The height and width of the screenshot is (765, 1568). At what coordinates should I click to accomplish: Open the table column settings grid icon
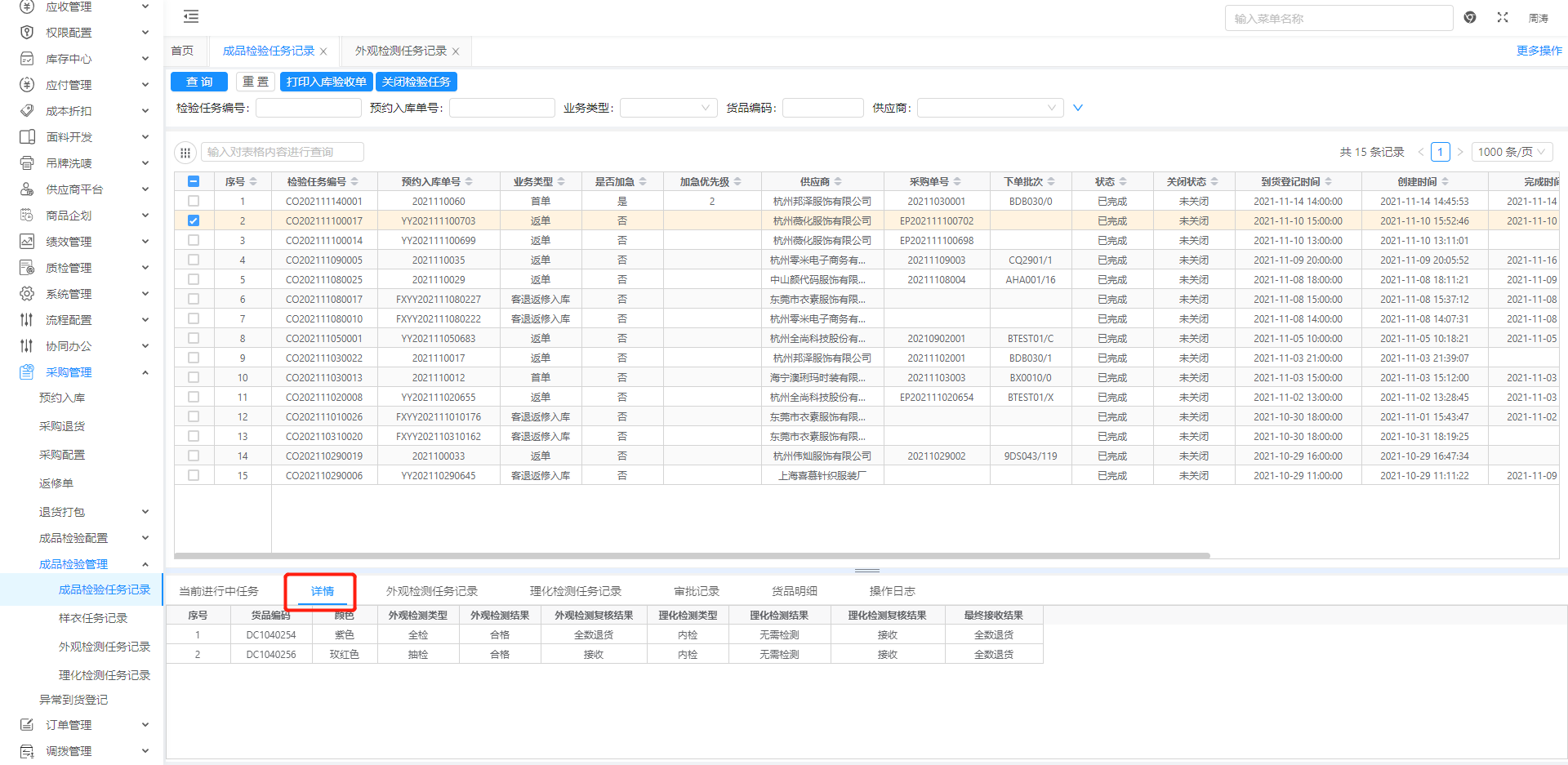click(185, 153)
